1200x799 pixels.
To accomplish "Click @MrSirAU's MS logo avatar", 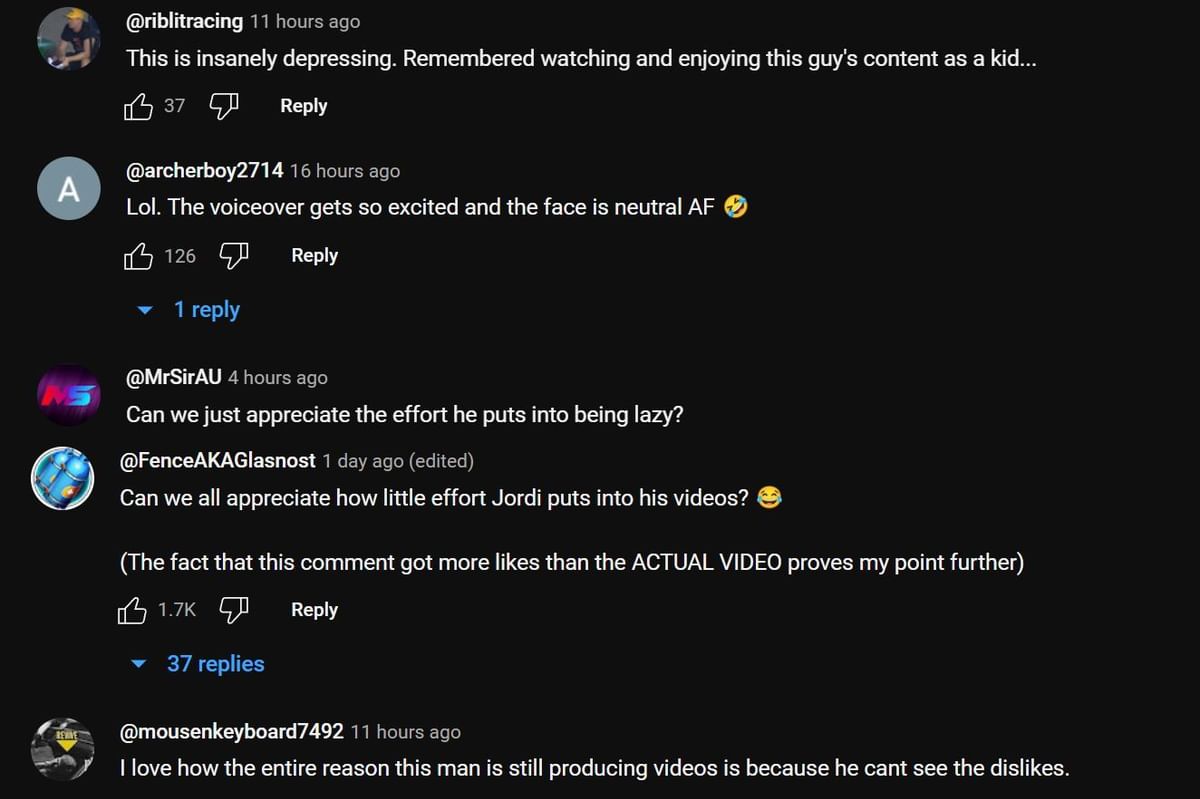I will point(68,395).
